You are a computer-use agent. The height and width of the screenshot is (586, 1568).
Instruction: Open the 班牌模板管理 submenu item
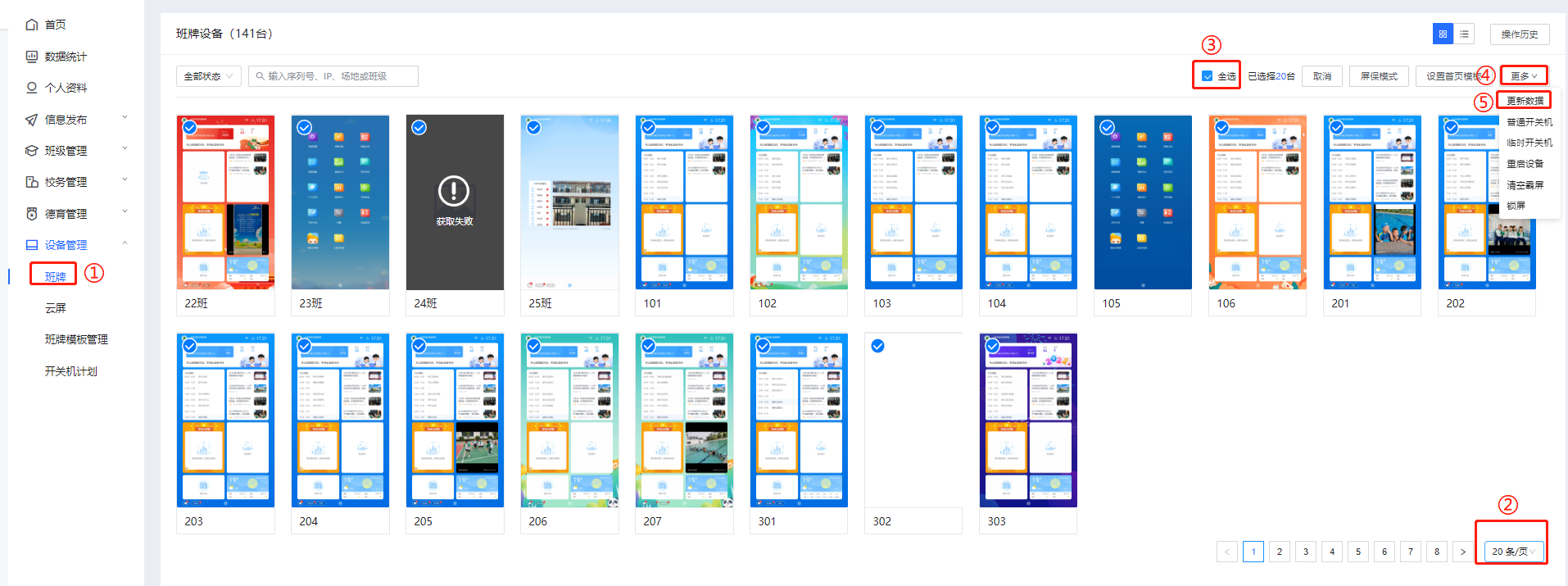pos(76,339)
